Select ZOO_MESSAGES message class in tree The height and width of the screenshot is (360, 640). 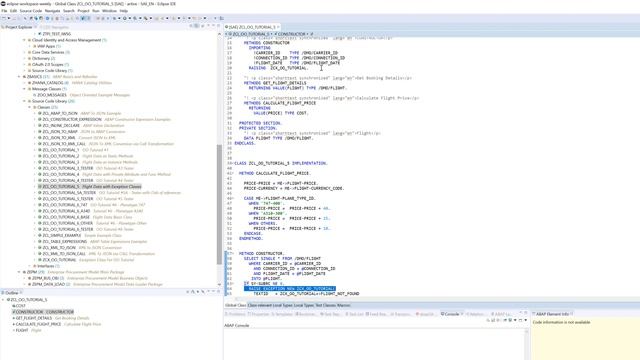52,95
